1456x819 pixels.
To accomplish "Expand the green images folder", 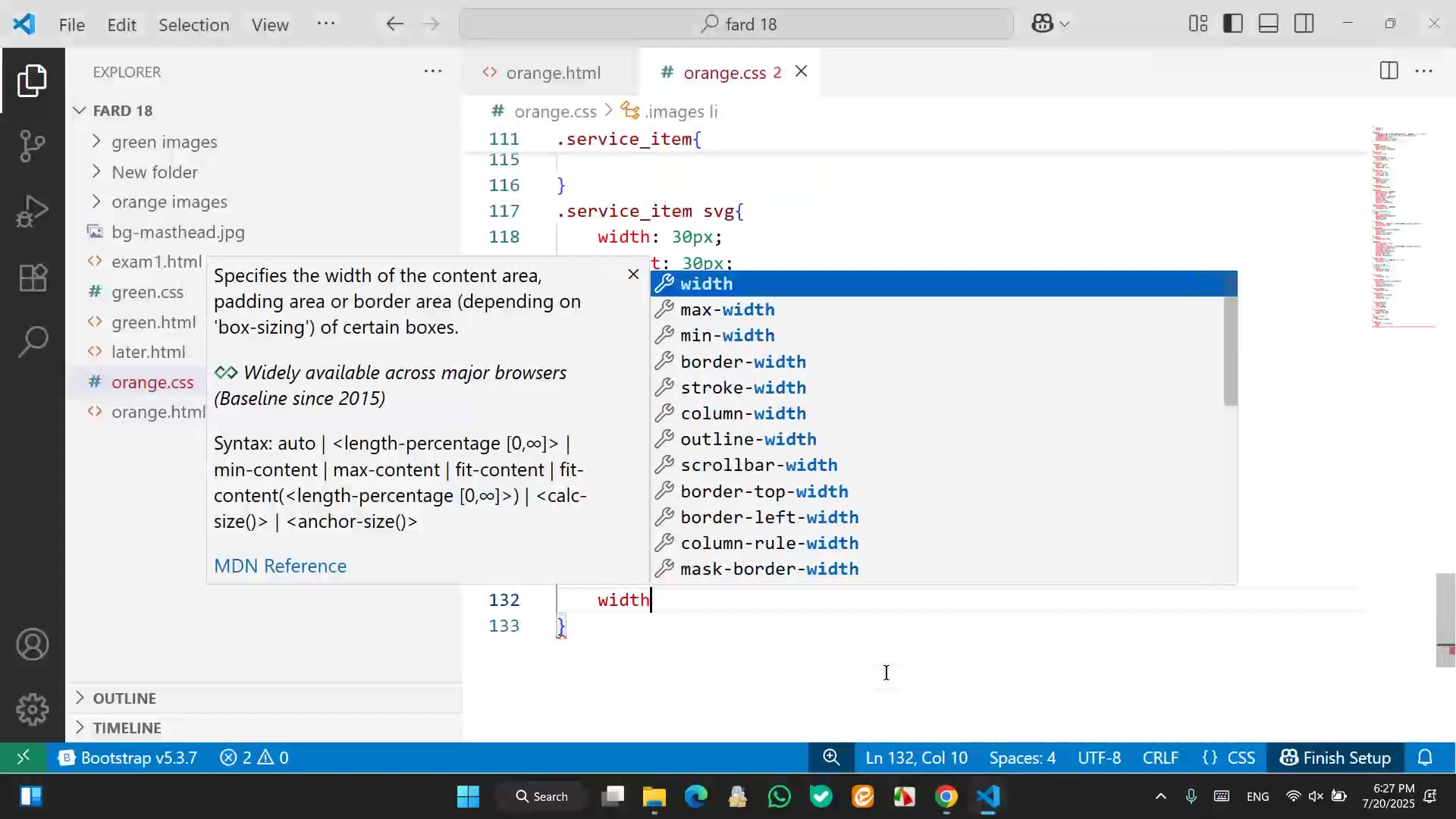I will click(164, 142).
